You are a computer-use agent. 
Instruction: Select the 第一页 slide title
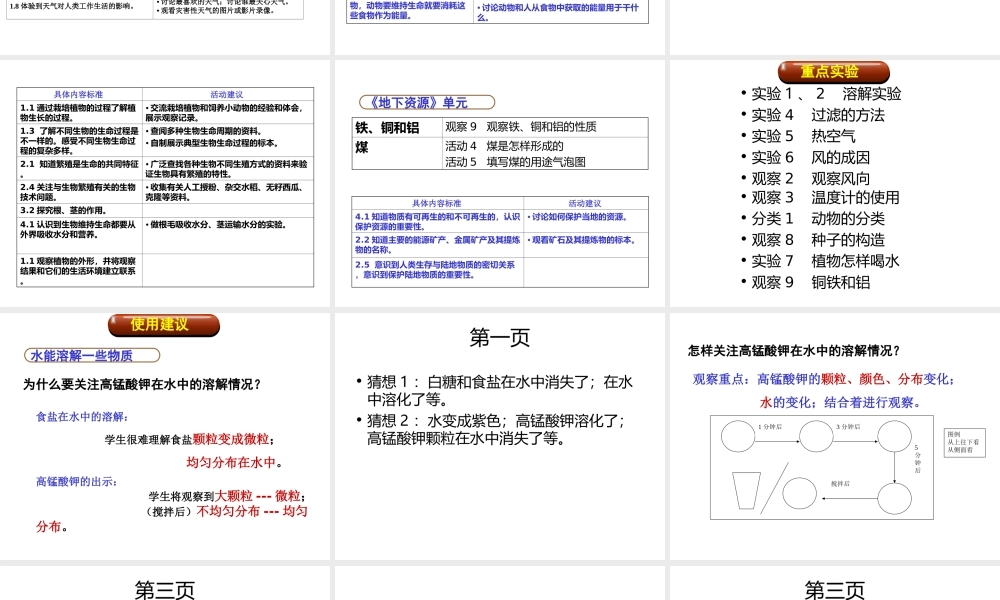tap(498, 337)
